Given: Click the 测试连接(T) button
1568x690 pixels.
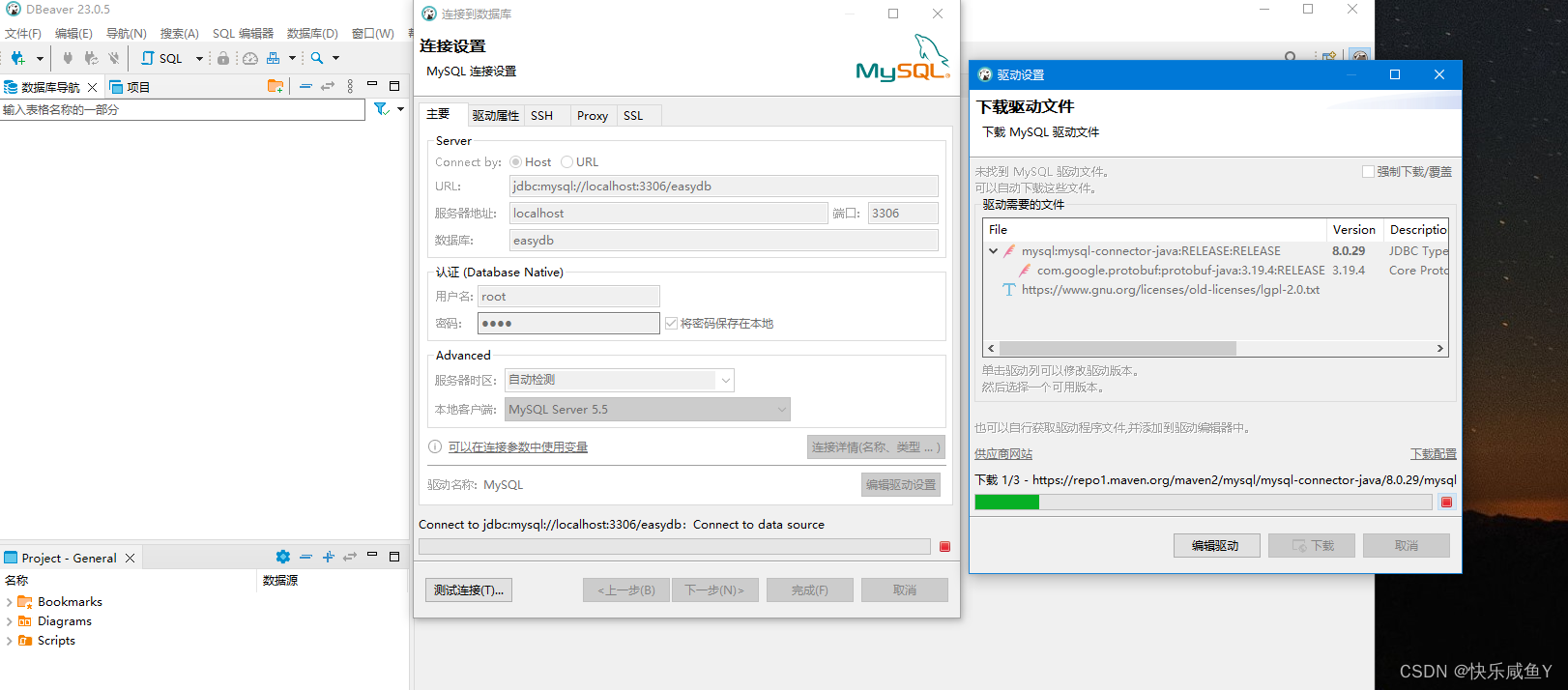Looking at the screenshot, I should pos(469,590).
